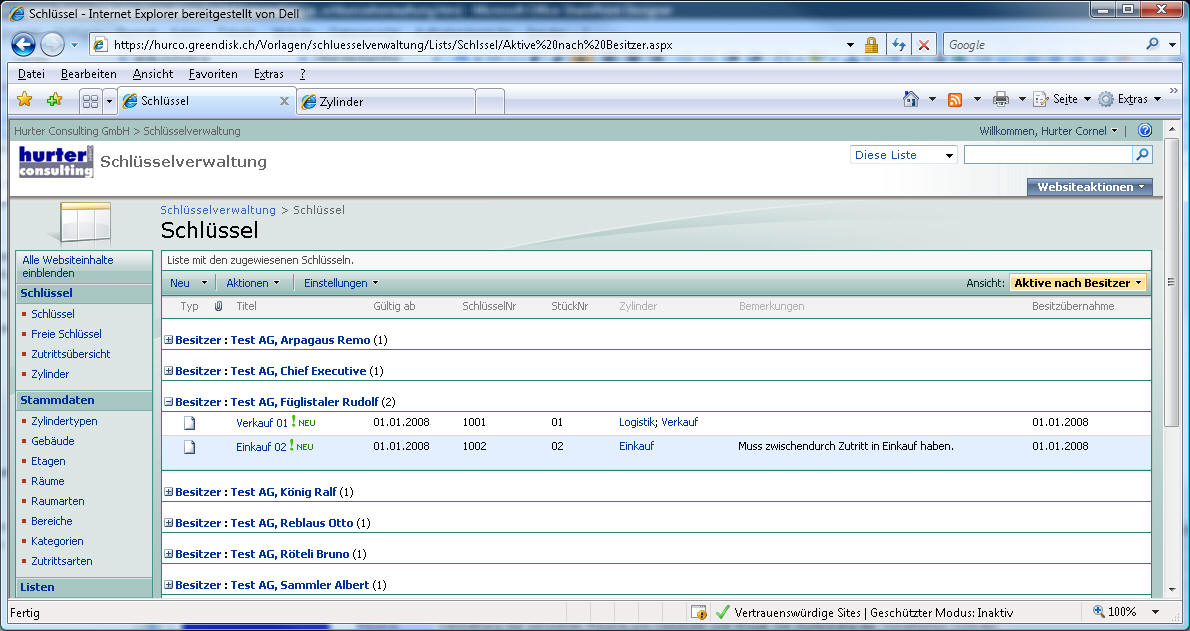This screenshot has height=631, width=1190.
Task: Click in the Google search box
Action: click(x=1044, y=45)
